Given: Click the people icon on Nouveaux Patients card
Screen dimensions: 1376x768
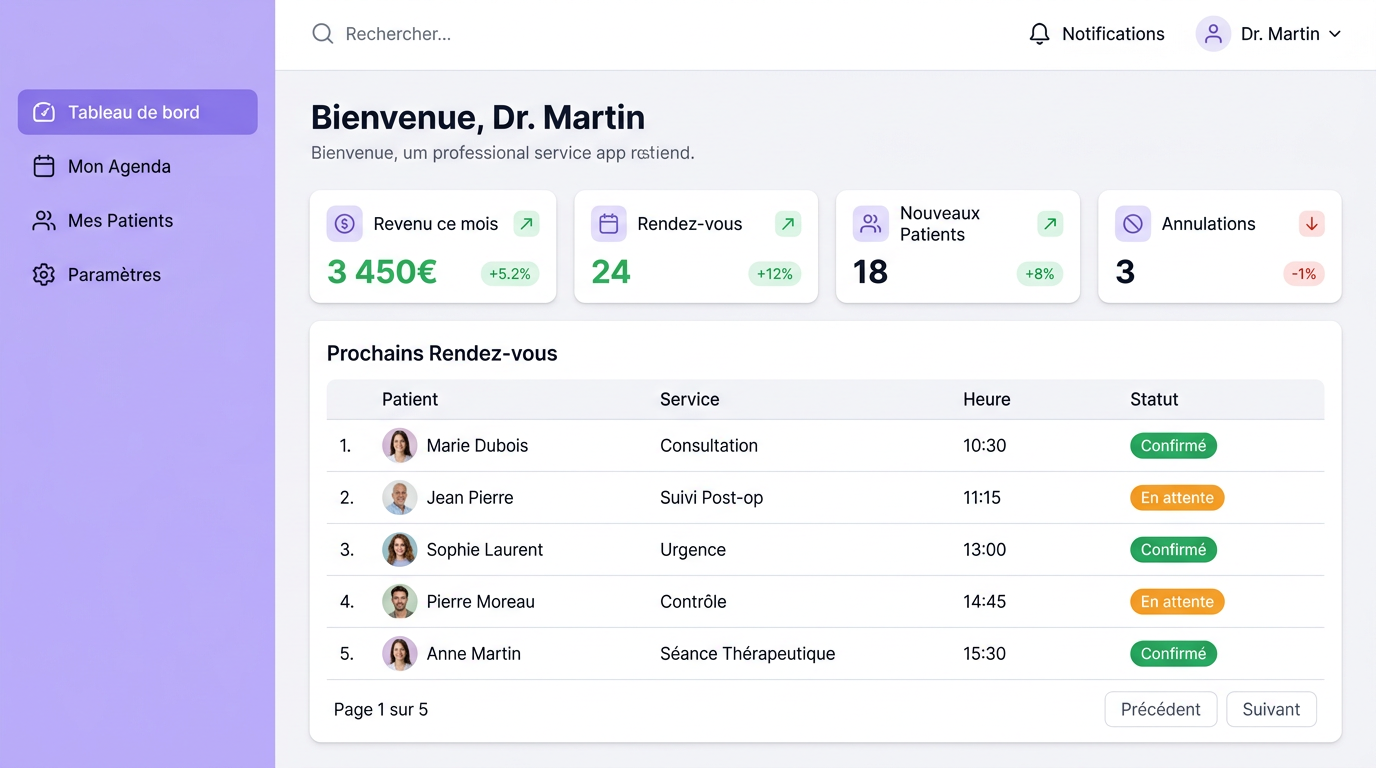Looking at the screenshot, I should pos(871,224).
